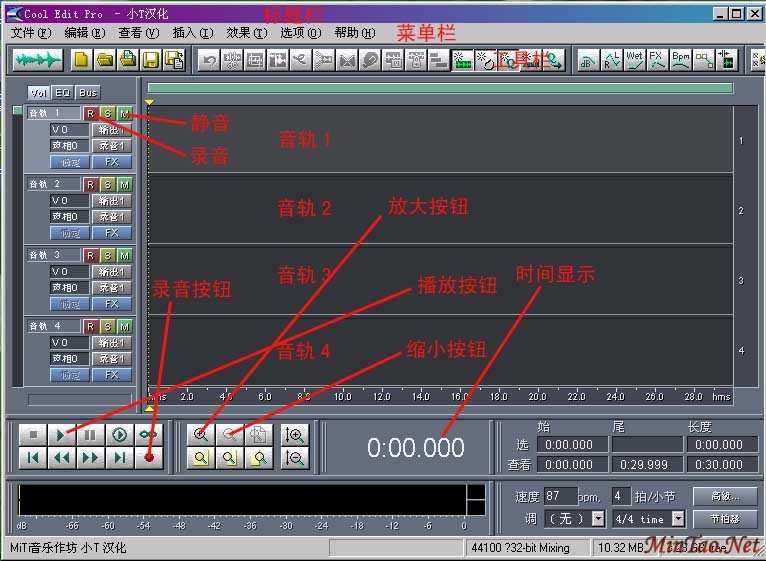This screenshot has width=766, height=561.
Task: Switch to the EQ tab
Action: 62,93
